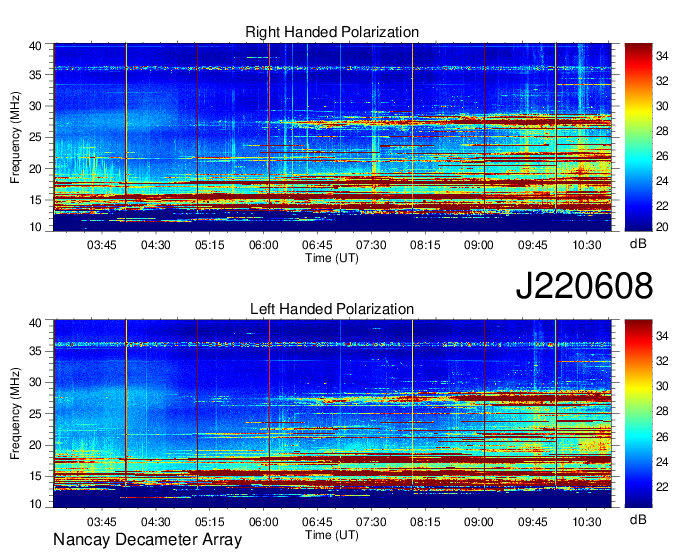
Task: Click the 35 MHz tick of the left-handed plot
Action: click(x=36, y=351)
